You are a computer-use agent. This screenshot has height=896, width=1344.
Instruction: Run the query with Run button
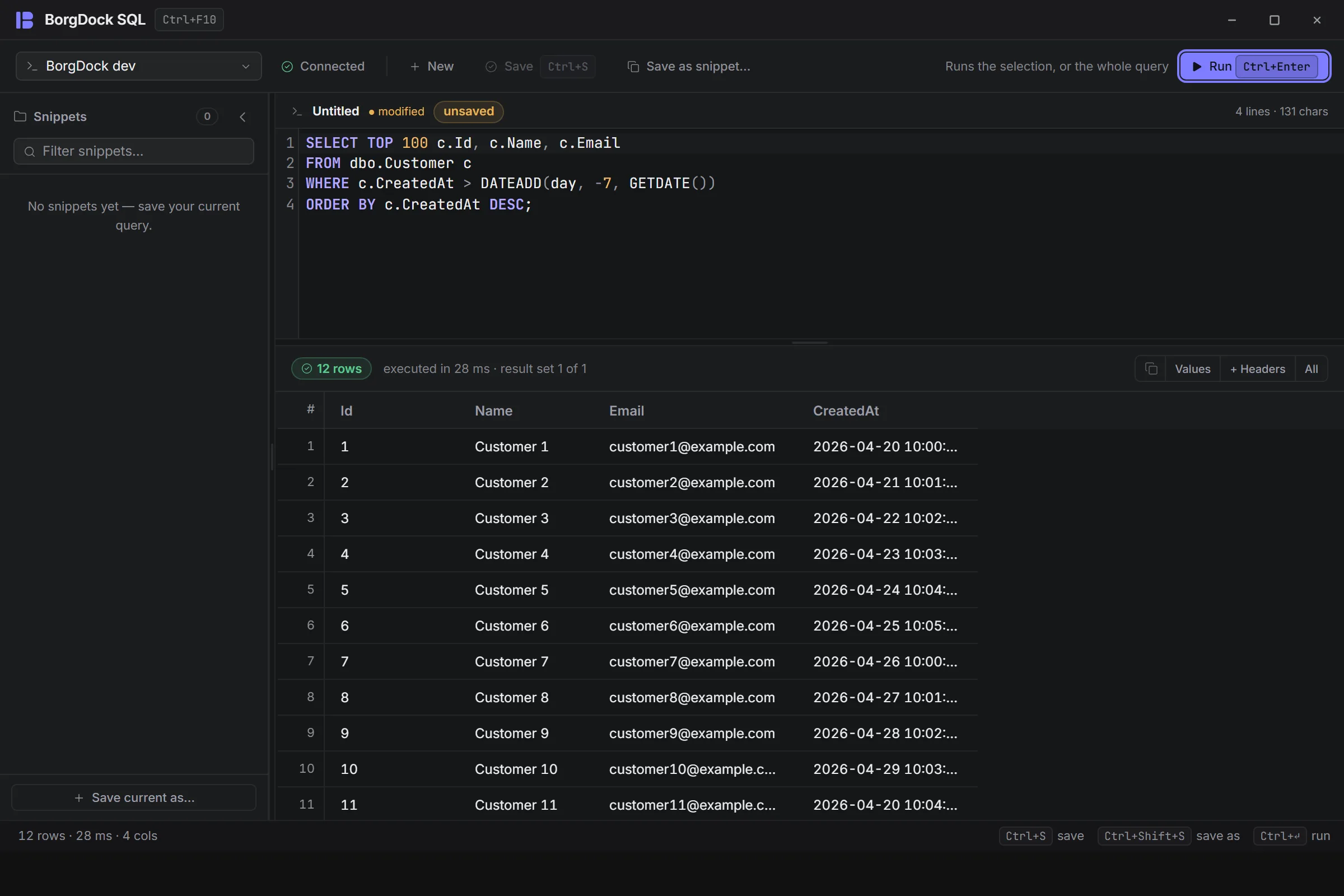(x=1254, y=66)
